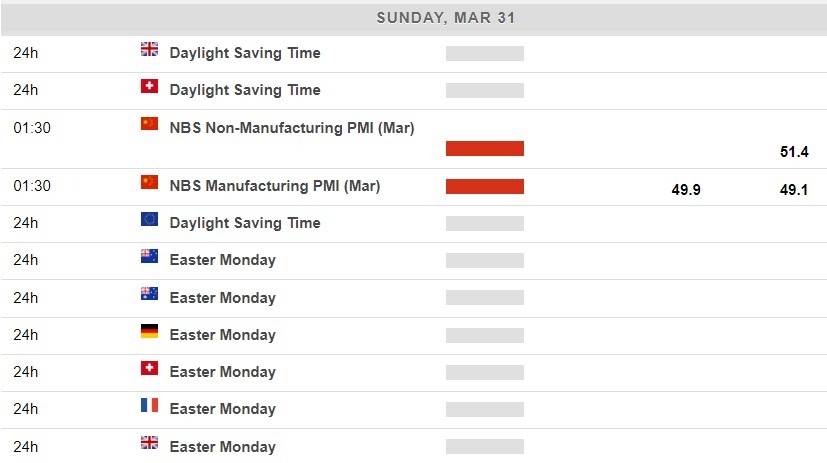Click the 01:30 time of NBS Manufacturing PMI
Image resolution: width=827 pixels, height=463 pixels.
(32, 186)
